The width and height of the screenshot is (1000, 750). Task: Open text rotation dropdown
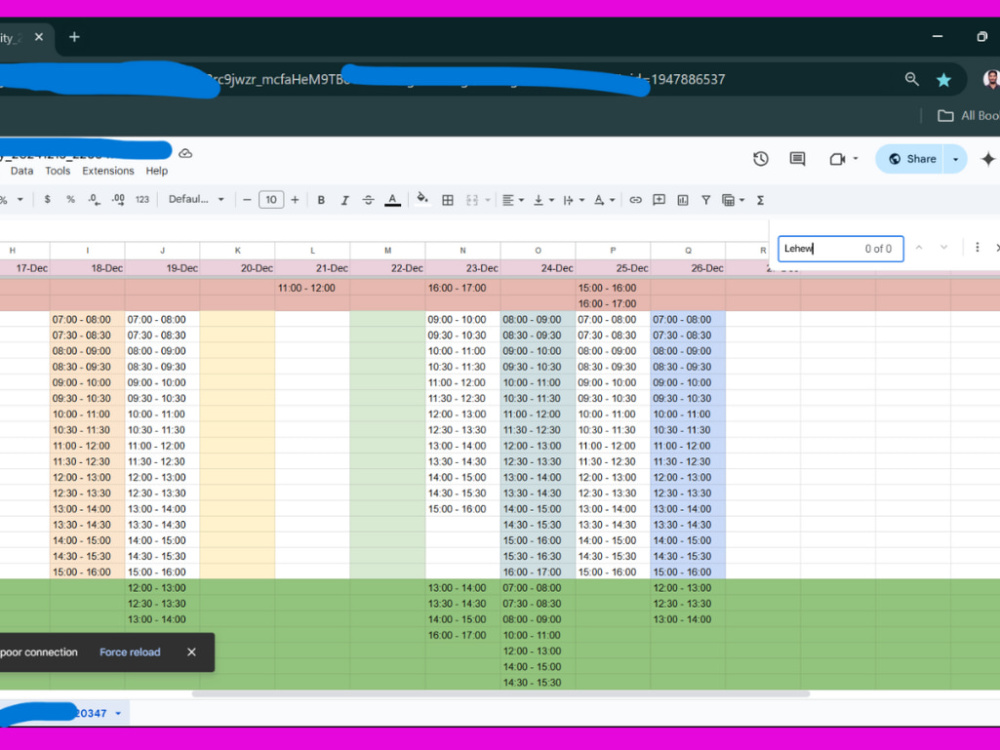604,200
